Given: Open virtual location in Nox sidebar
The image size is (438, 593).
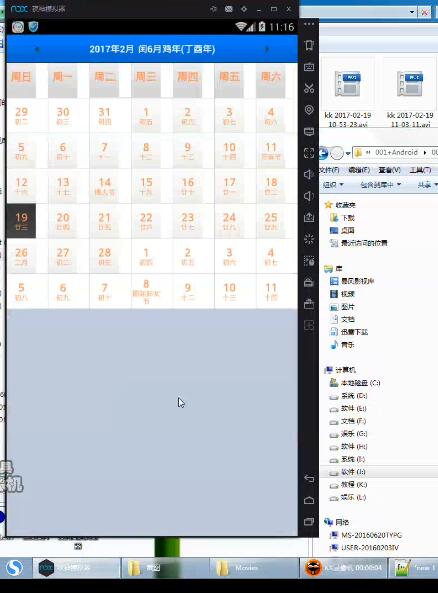Looking at the screenshot, I should coord(309,110).
